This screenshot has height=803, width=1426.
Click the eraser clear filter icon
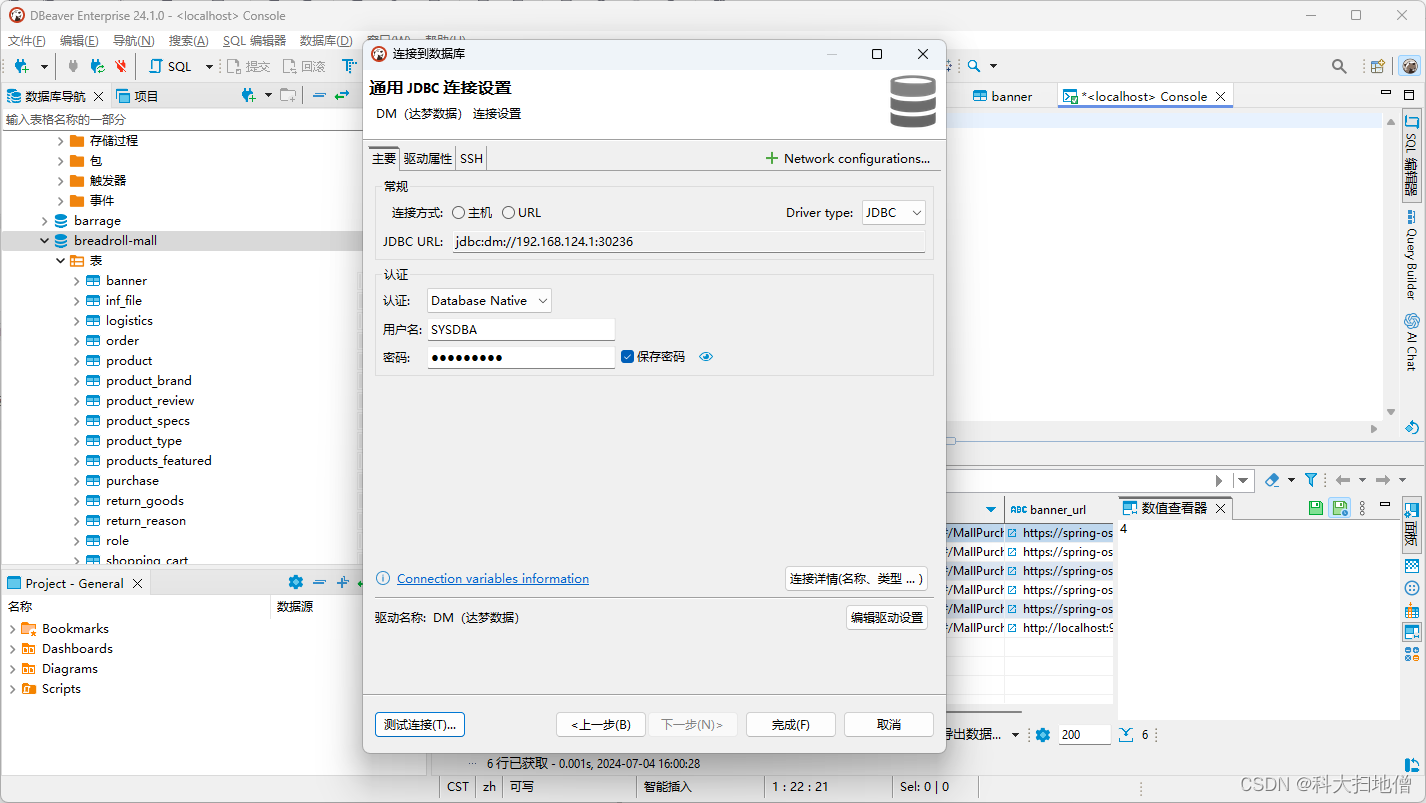(1272, 480)
